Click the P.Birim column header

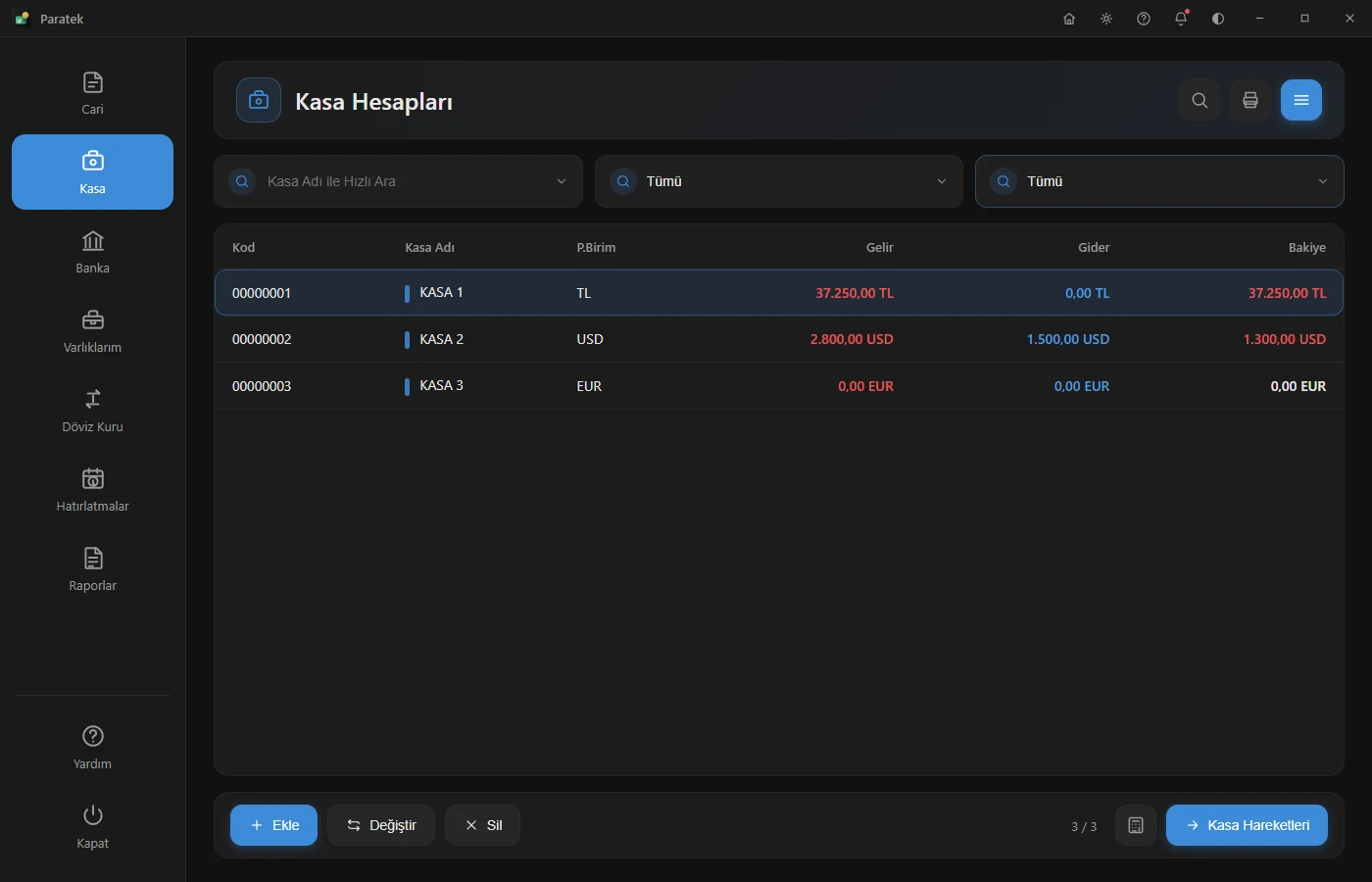596,247
